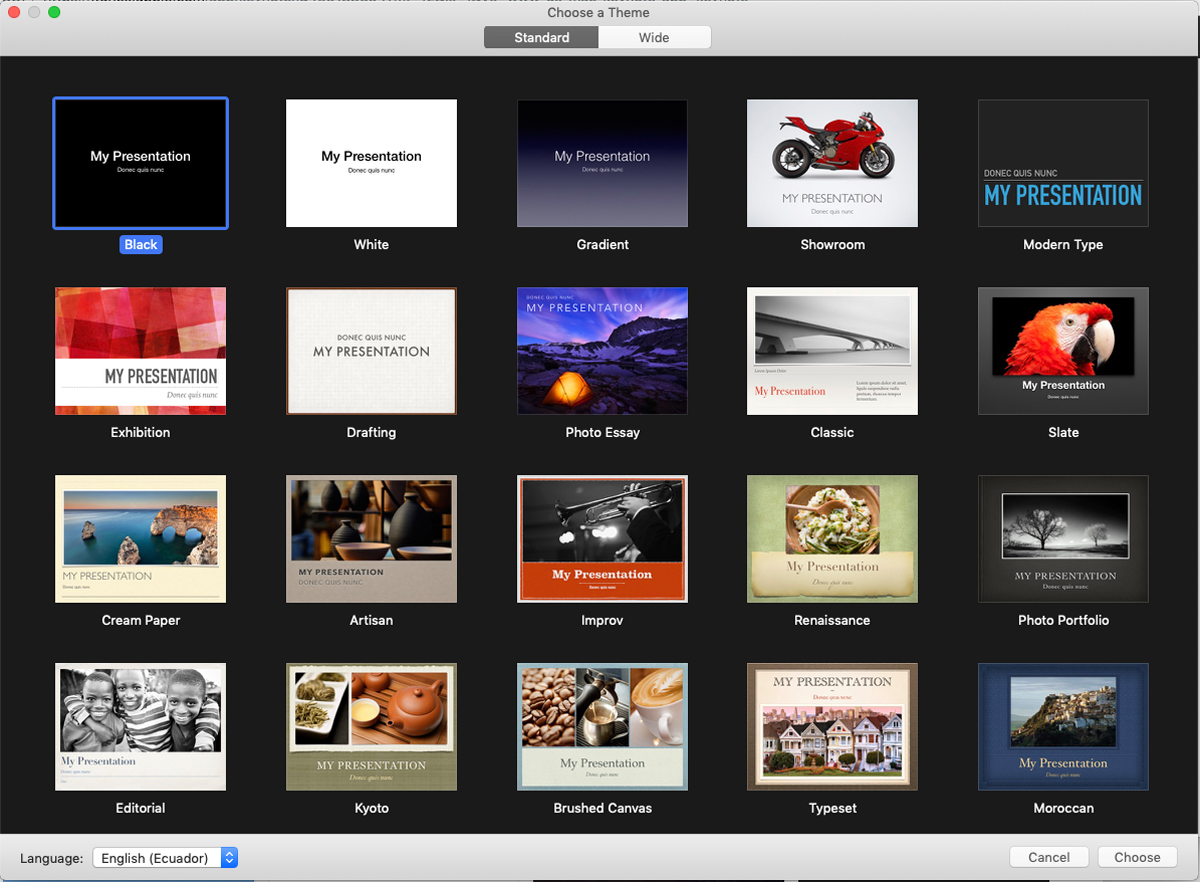Select the Gradient theme thumbnail
This screenshot has height=882, width=1200.
coord(602,163)
